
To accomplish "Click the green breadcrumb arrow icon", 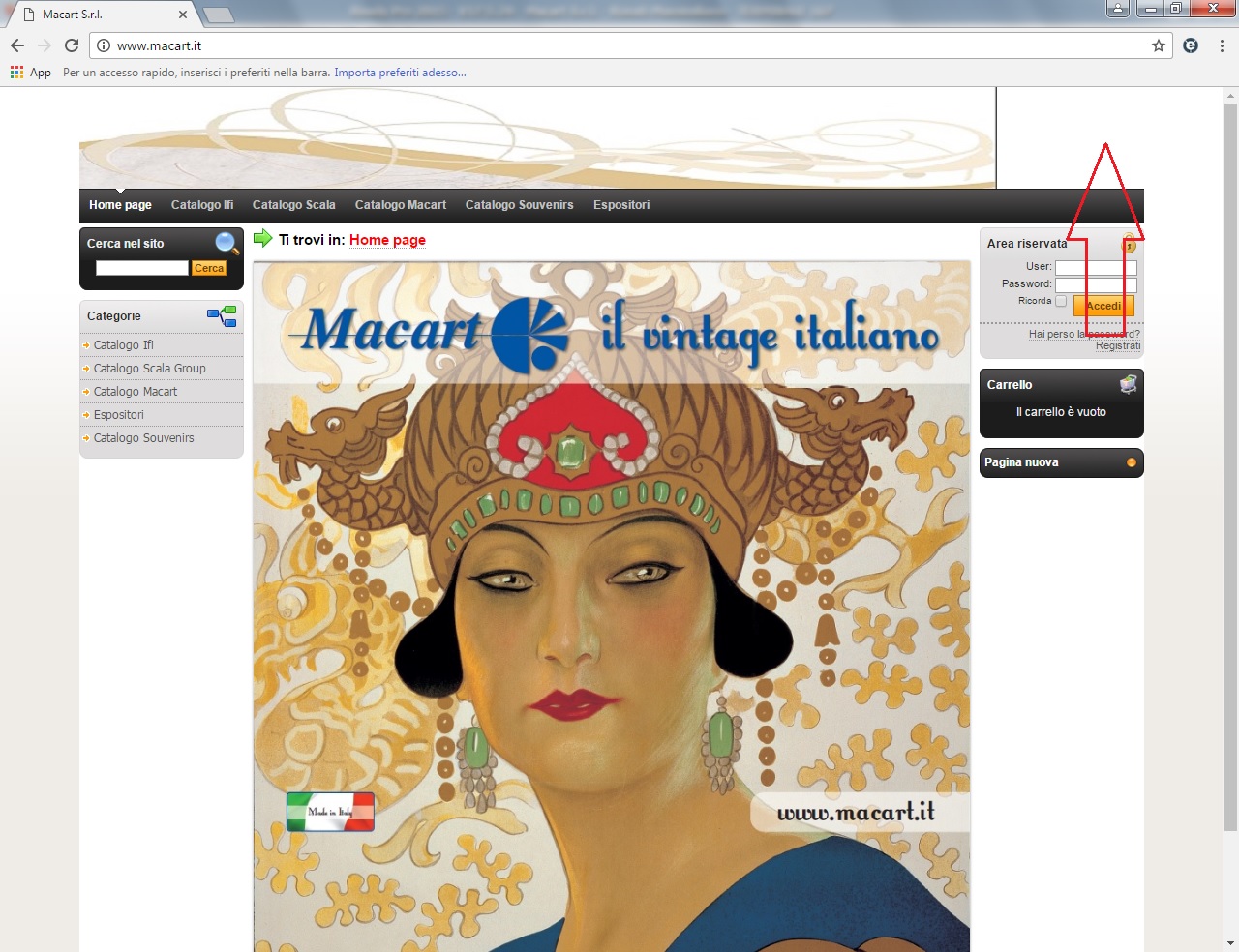I will [x=262, y=238].
